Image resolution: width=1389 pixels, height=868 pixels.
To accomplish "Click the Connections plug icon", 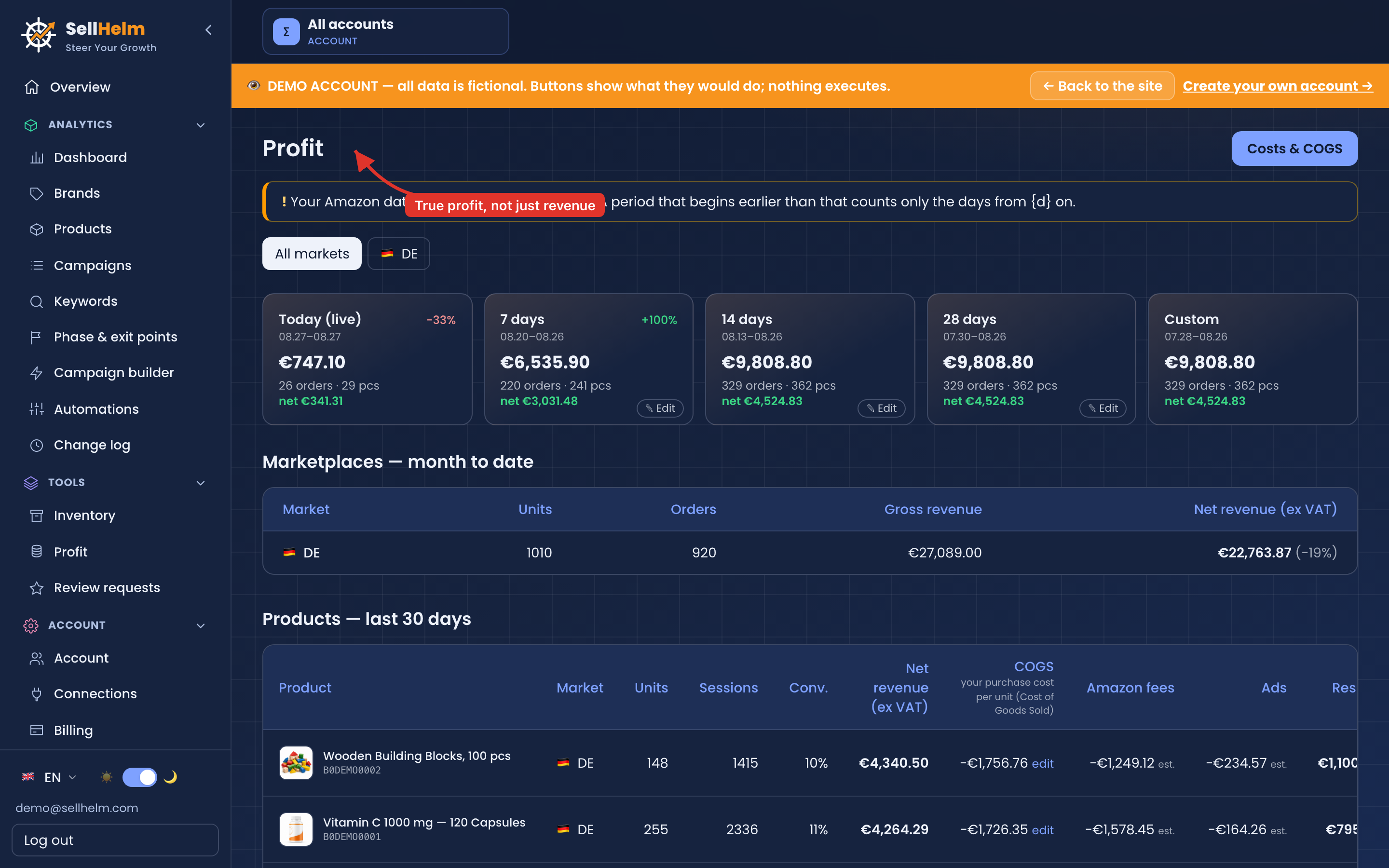I will coord(37,694).
